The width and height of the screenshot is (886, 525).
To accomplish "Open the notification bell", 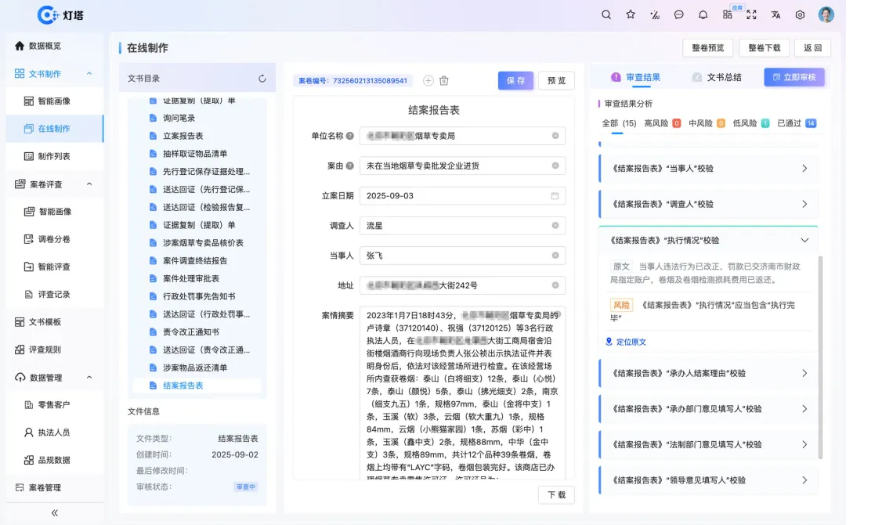I will coord(703,15).
